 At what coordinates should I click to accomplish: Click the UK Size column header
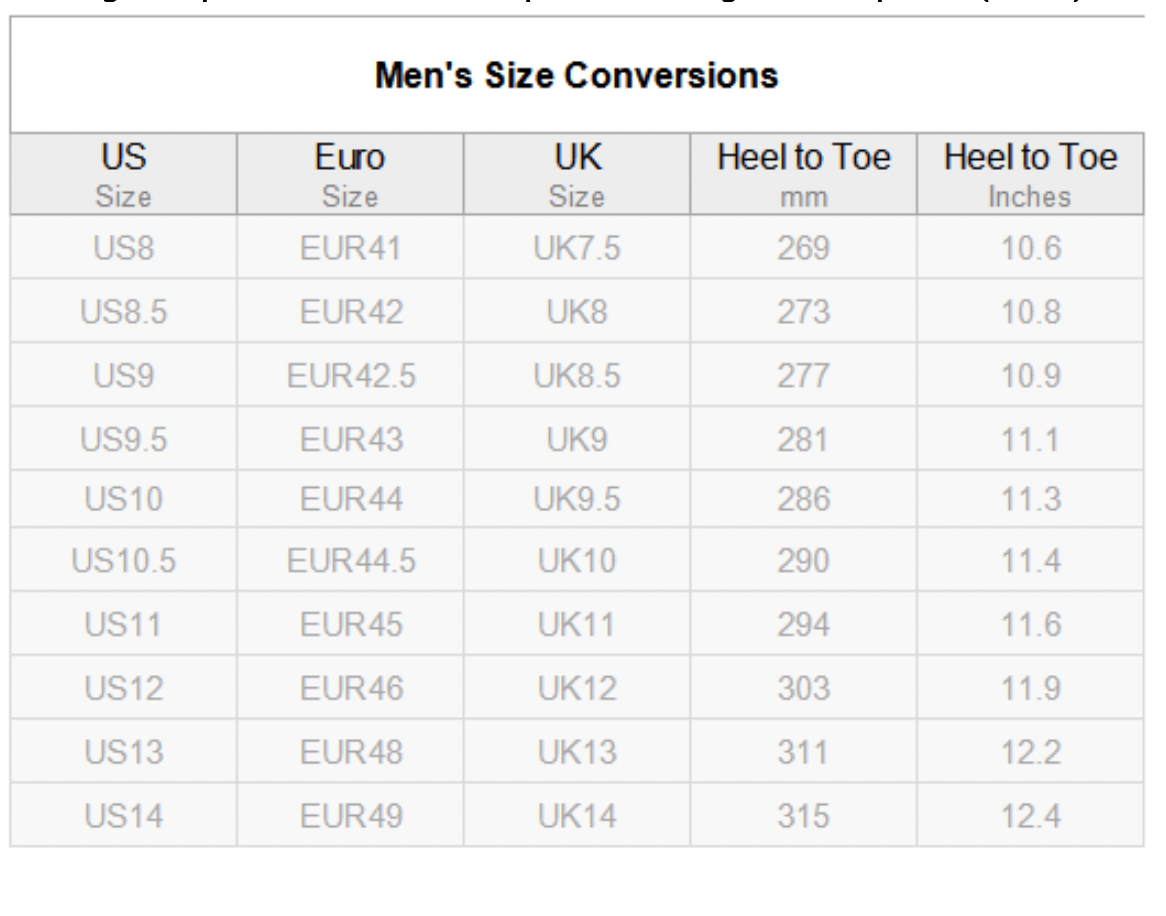tap(577, 175)
